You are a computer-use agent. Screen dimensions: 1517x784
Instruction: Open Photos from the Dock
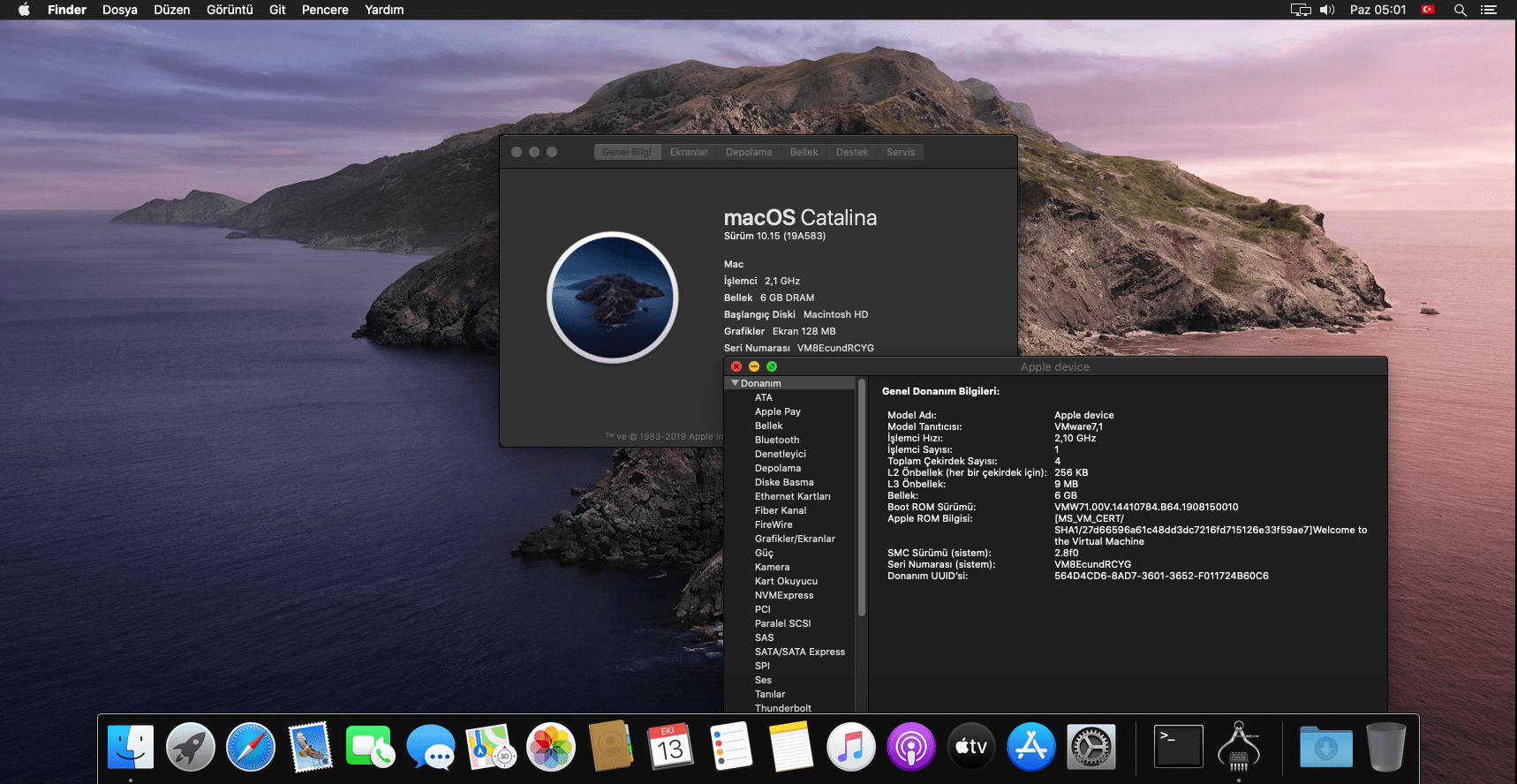[x=551, y=747]
